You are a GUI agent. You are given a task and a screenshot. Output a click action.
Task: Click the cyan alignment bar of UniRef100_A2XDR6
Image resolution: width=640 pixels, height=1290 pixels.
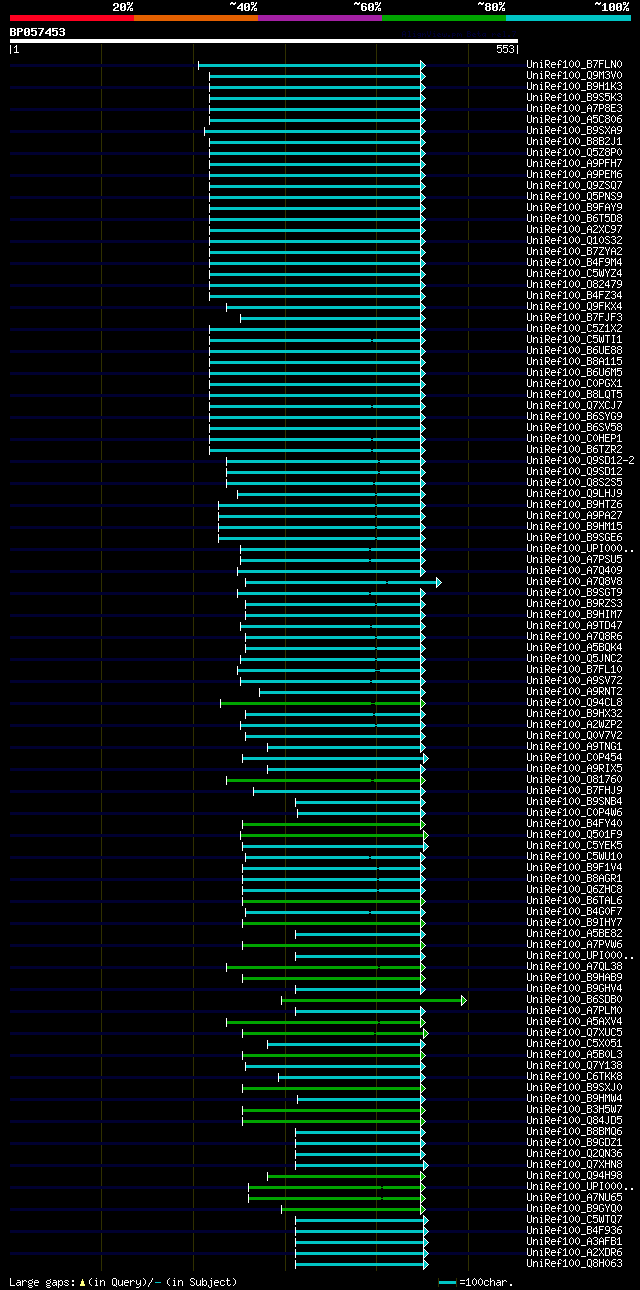tap(361, 1253)
